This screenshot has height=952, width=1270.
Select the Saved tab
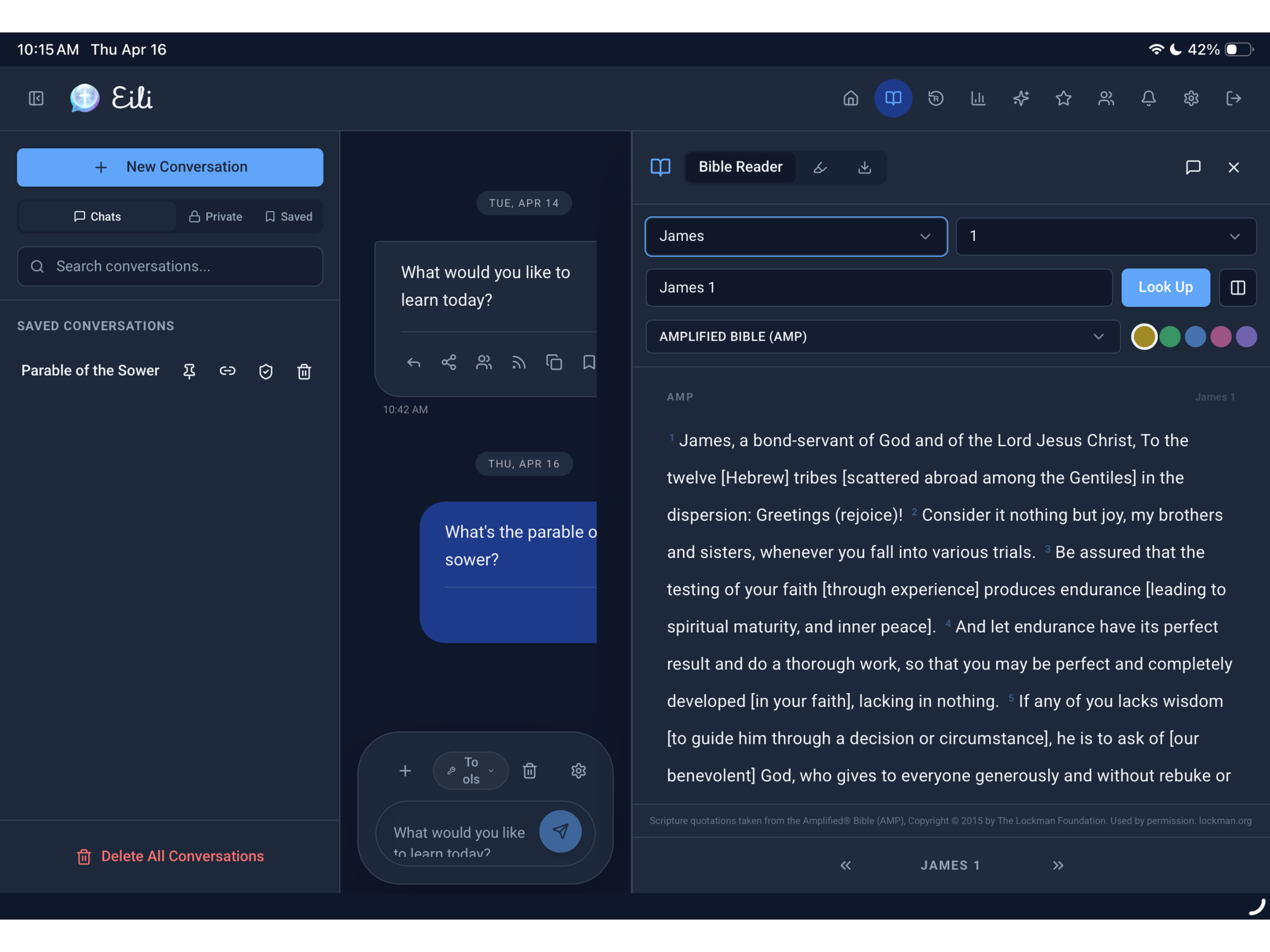pos(289,217)
